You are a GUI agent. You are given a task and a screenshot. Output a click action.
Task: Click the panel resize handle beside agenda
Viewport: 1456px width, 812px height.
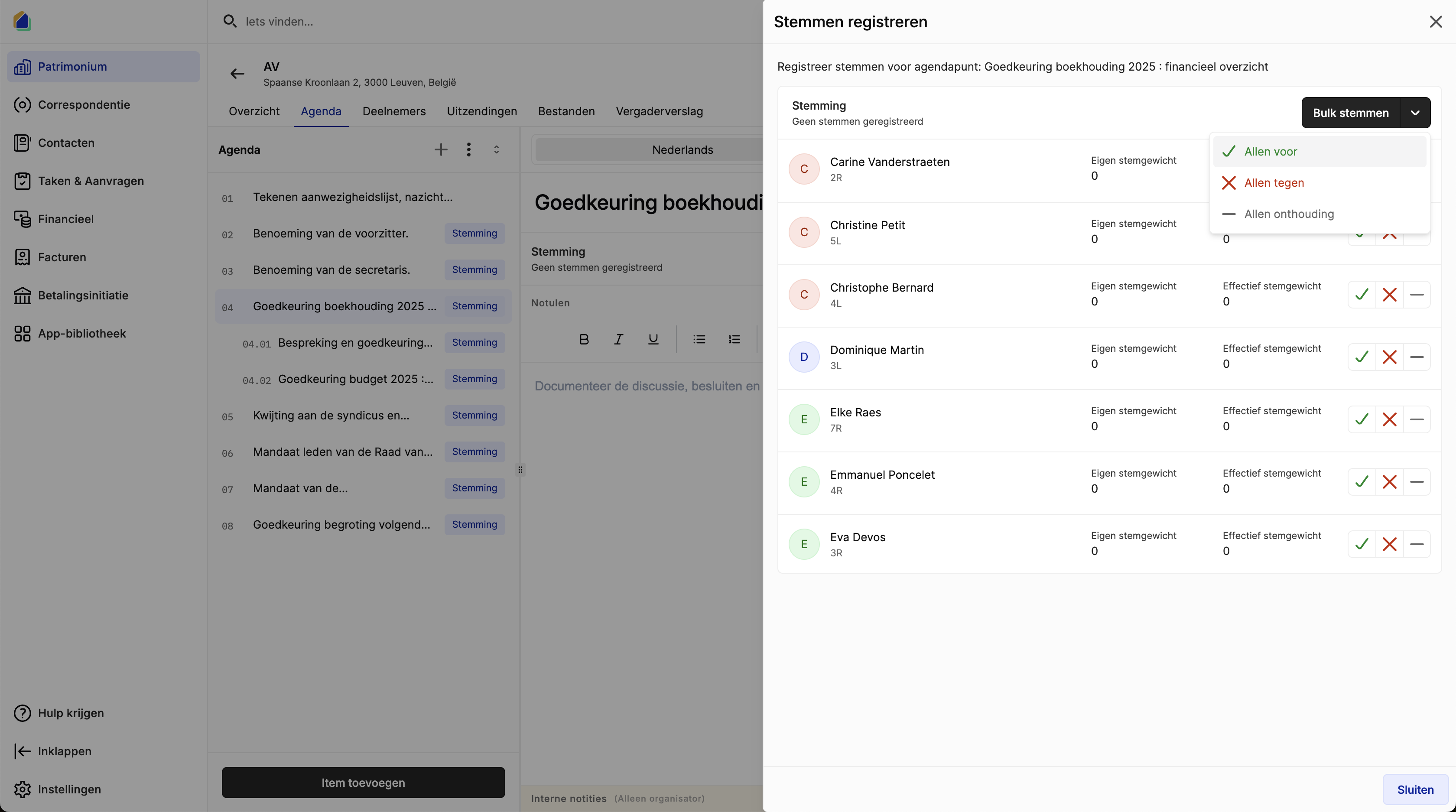(520, 470)
